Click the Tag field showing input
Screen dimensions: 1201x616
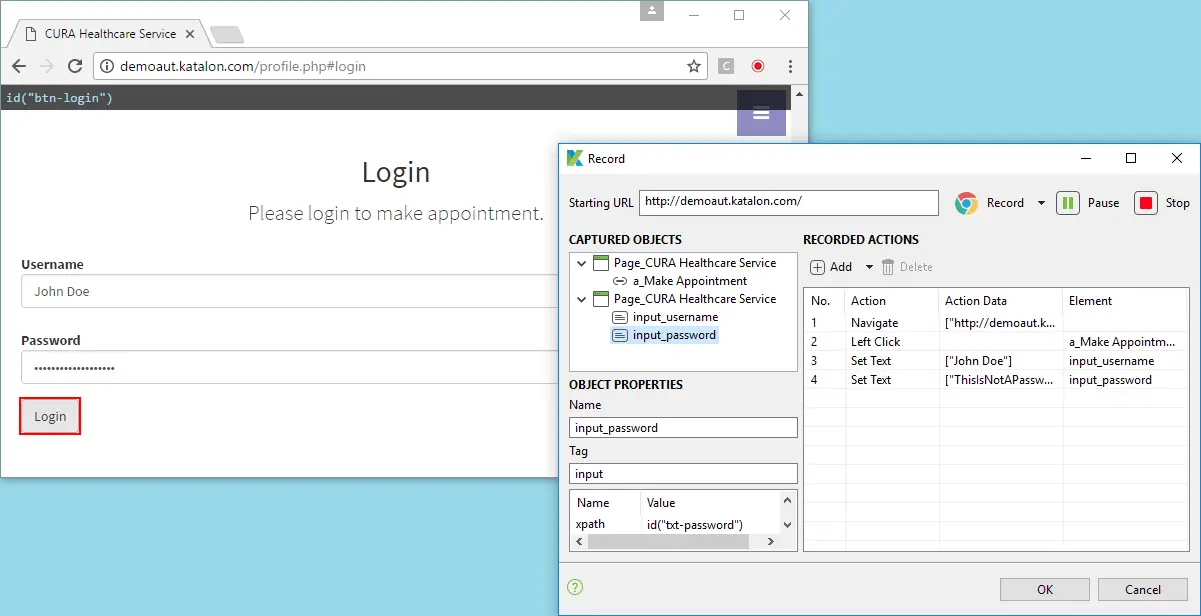pyautogui.click(x=683, y=474)
